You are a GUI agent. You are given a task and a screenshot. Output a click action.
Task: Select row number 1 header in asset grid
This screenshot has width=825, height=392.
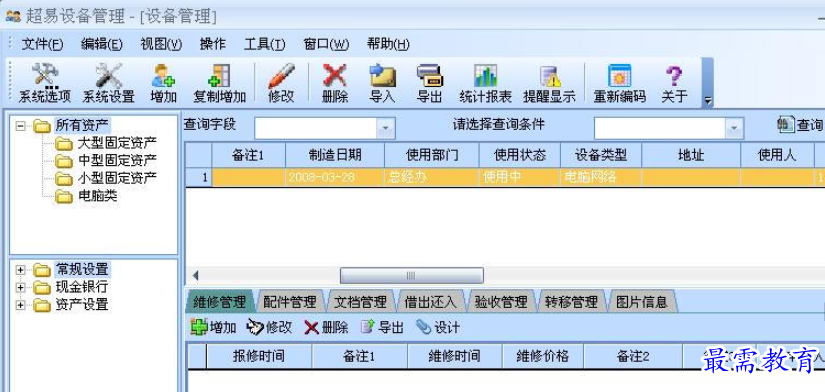199,177
